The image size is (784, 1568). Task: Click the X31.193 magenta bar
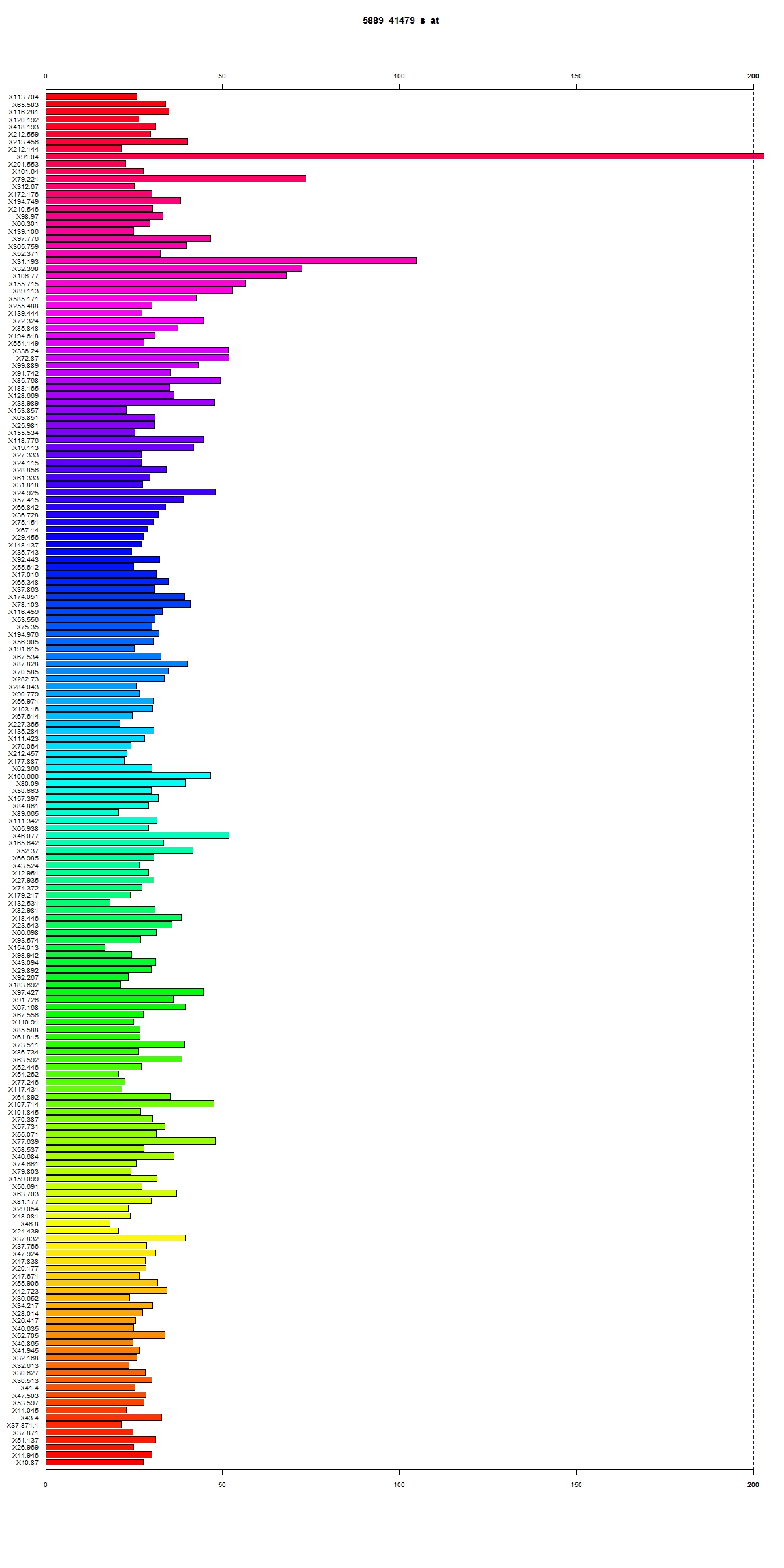coord(231,261)
